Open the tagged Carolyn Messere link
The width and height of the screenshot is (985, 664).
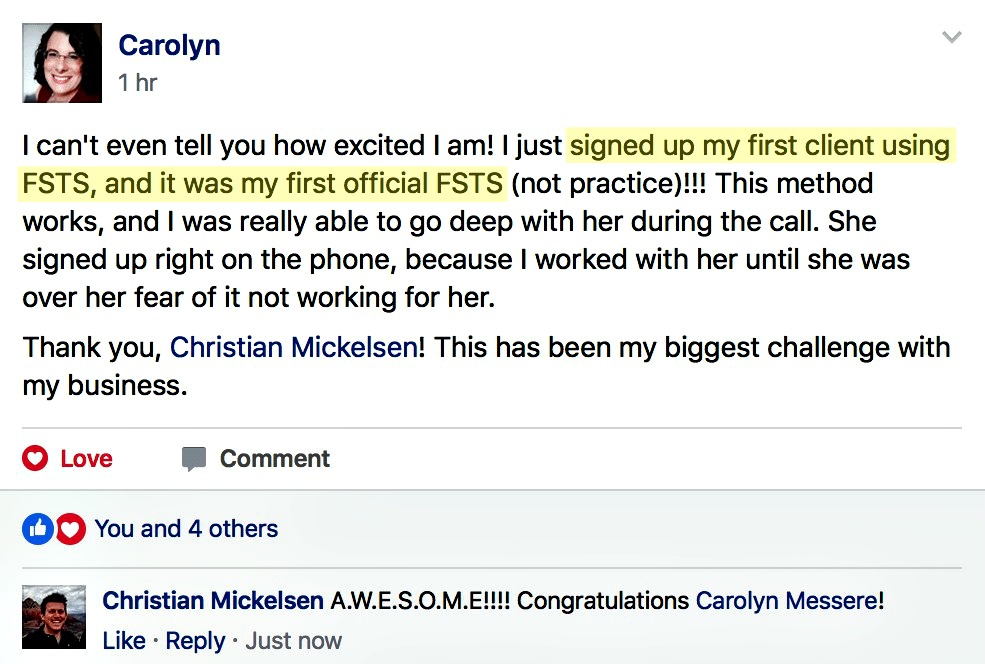786,601
